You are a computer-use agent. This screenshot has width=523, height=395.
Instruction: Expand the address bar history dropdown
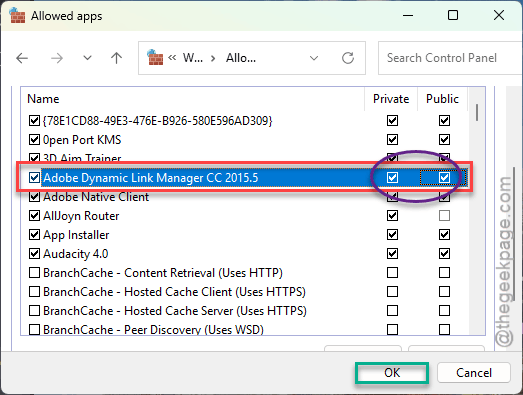(x=314, y=58)
